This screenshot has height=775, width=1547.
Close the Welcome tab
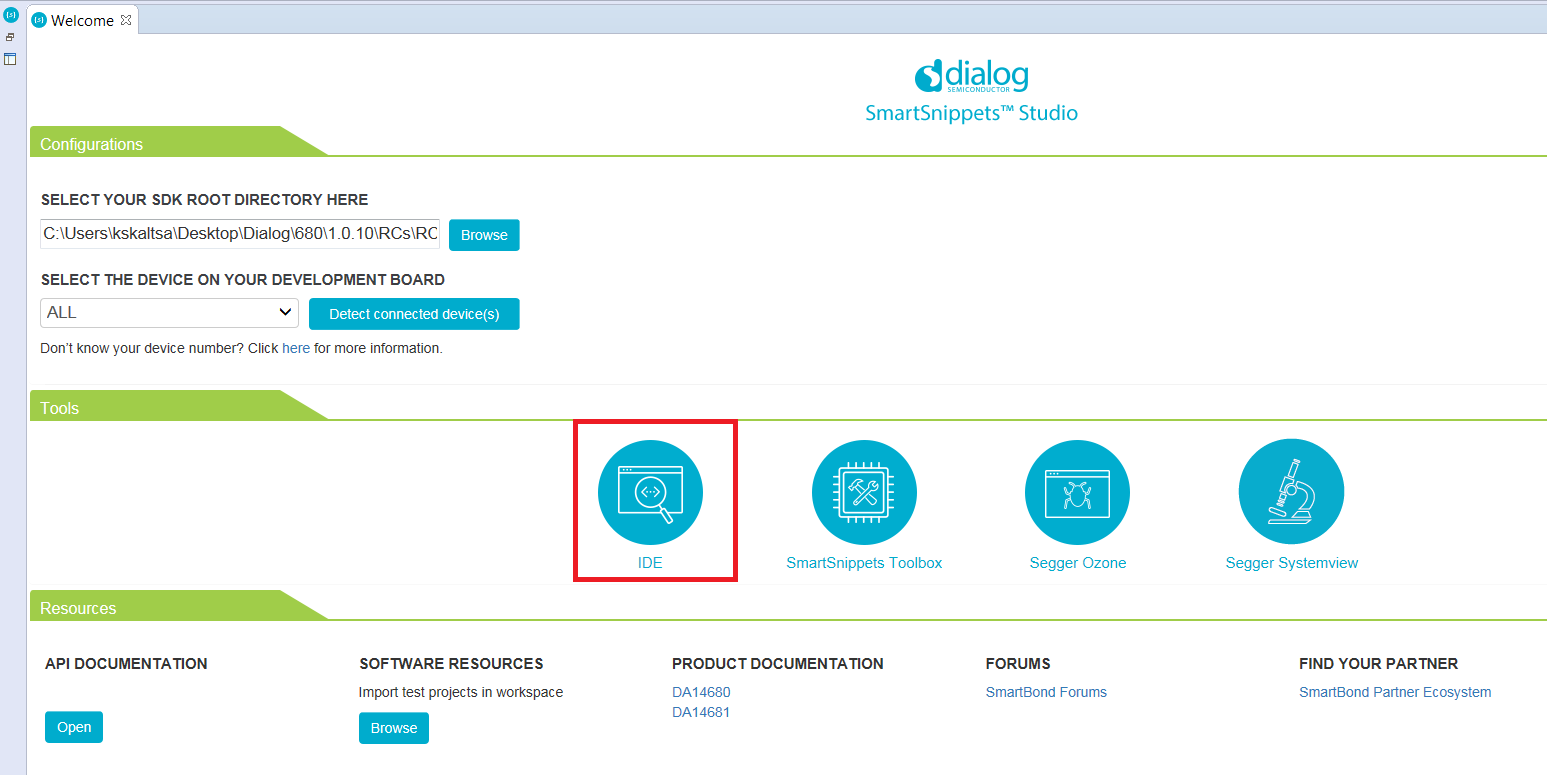[x=126, y=20]
